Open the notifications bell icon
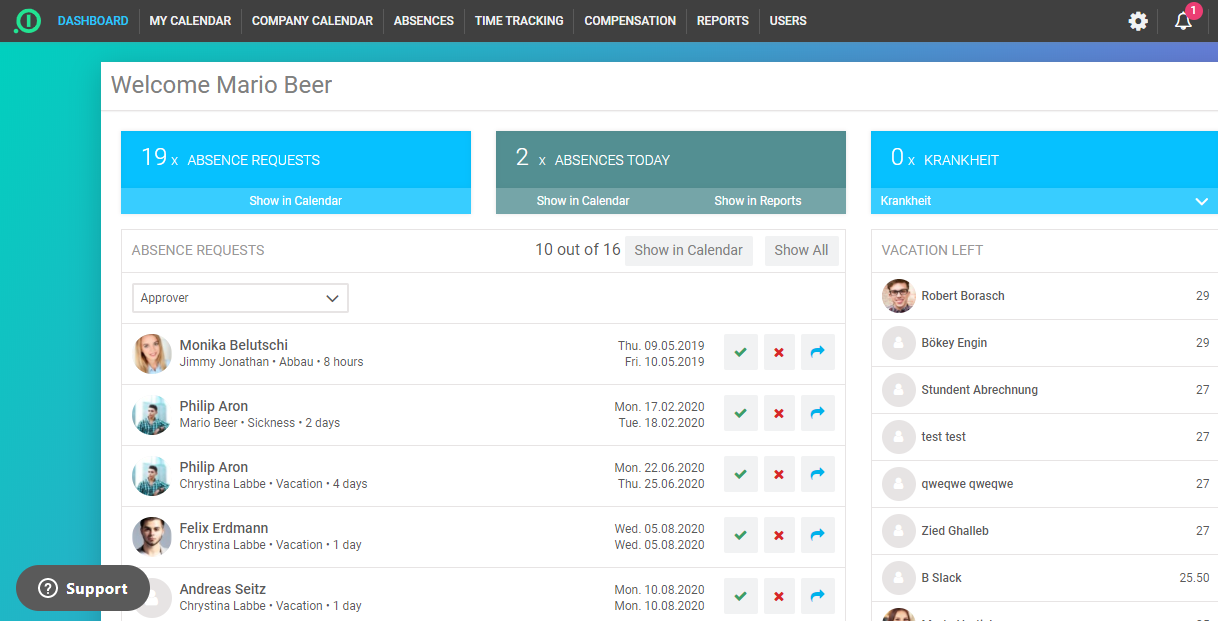Screen dimensions: 1218x621 pyautogui.click(x=1184, y=21)
